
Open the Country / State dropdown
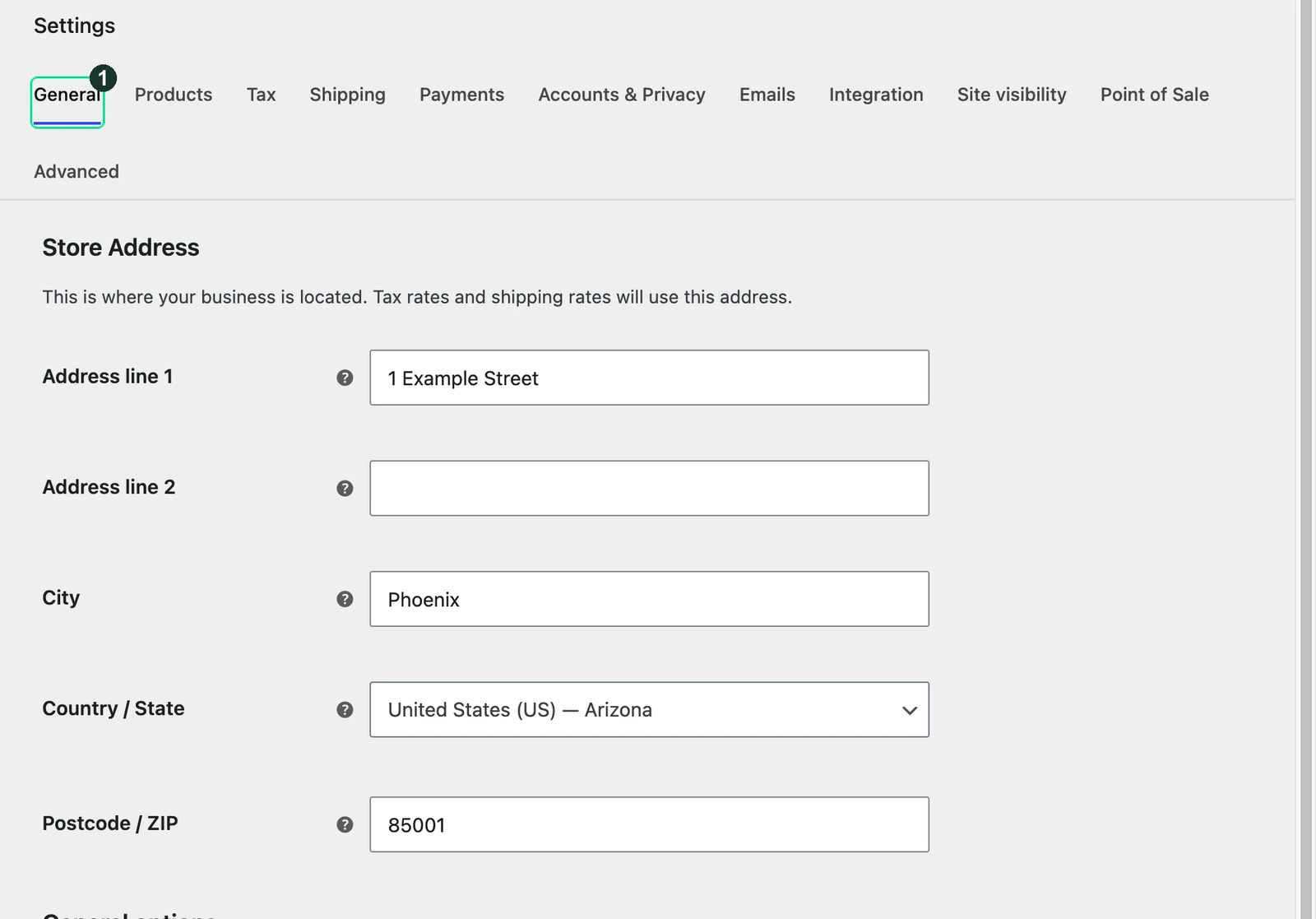pos(649,710)
